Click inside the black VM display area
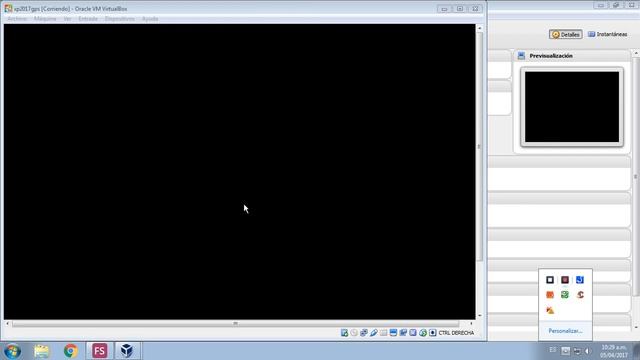The height and width of the screenshot is (360, 640). point(240,171)
